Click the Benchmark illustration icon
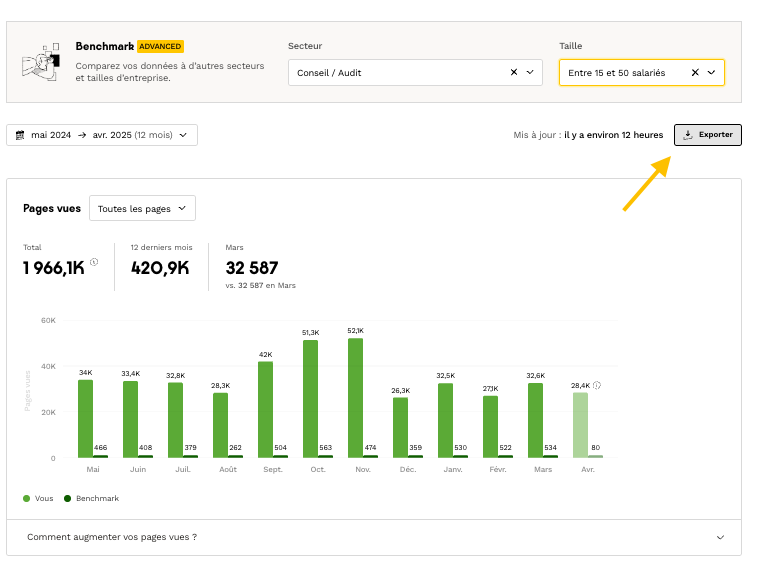Viewport: 782px width, 574px height. [40, 62]
